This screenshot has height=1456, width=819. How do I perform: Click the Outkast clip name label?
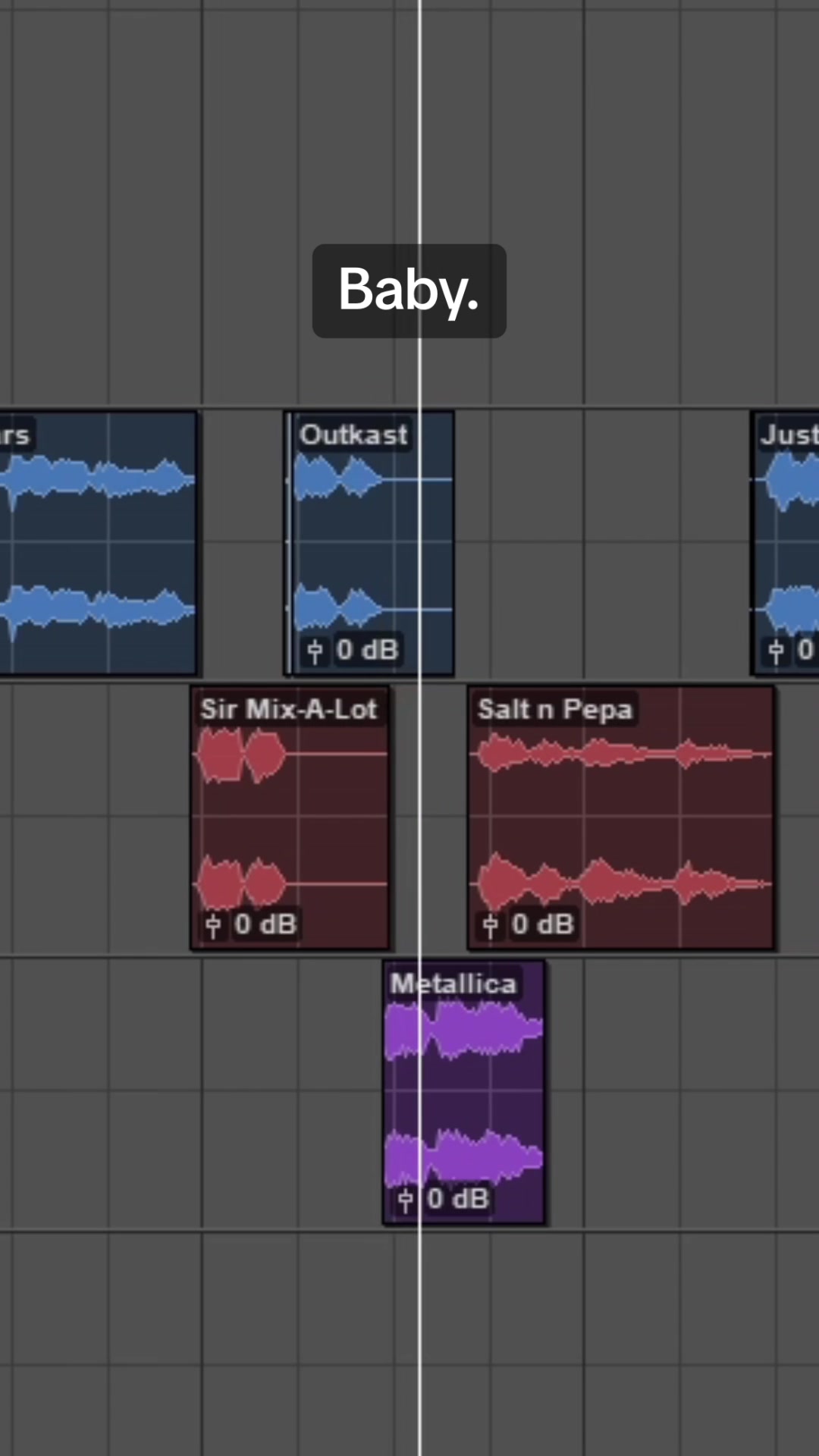[x=353, y=435]
